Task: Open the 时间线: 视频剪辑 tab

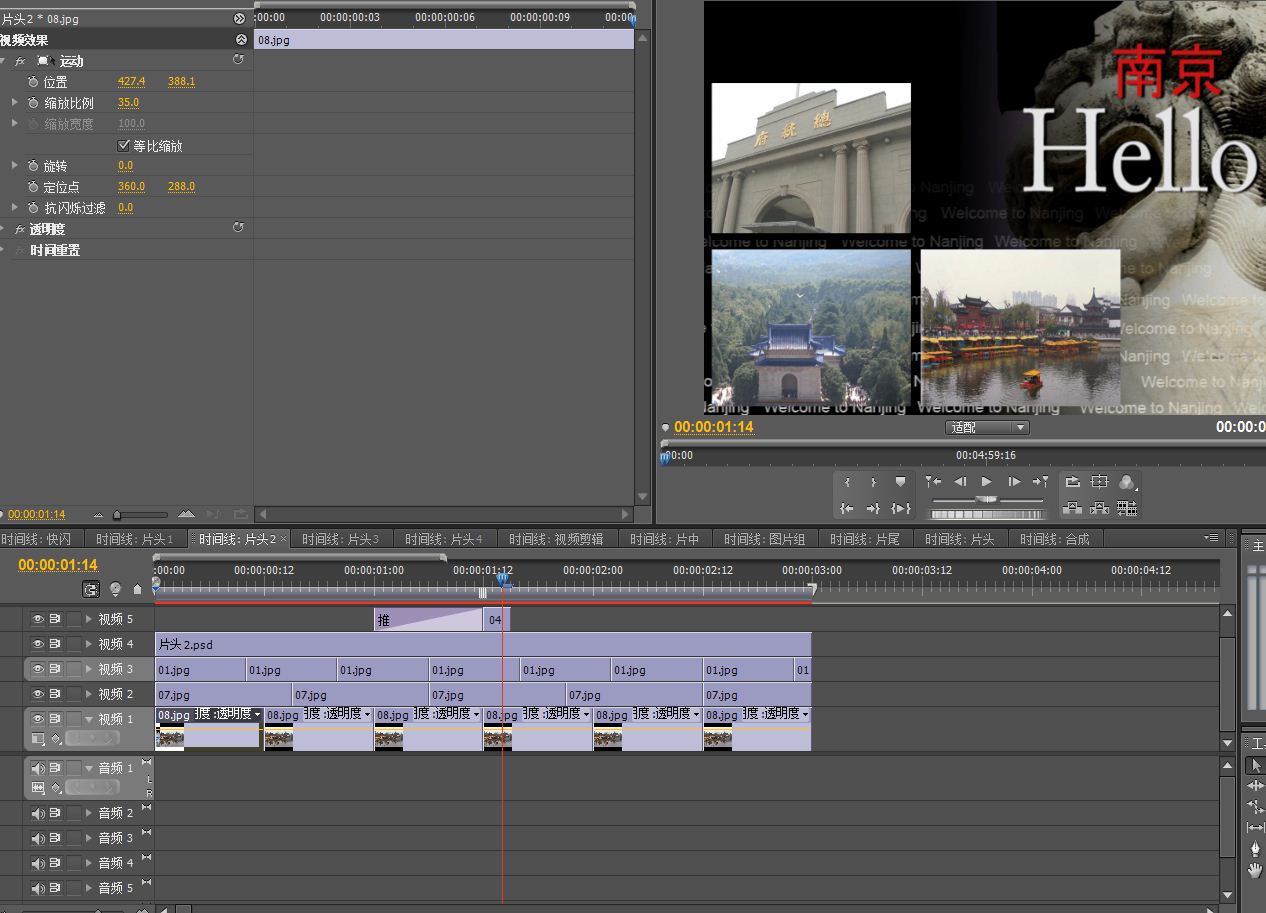Action: coord(556,539)
